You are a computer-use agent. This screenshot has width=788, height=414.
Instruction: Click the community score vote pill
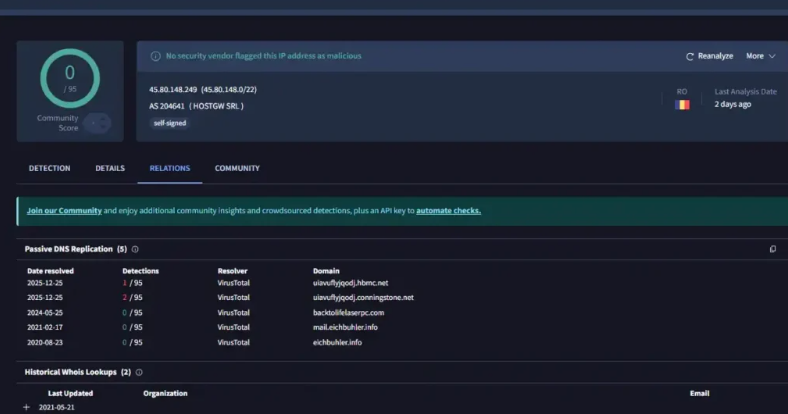[x=97, y=123]
